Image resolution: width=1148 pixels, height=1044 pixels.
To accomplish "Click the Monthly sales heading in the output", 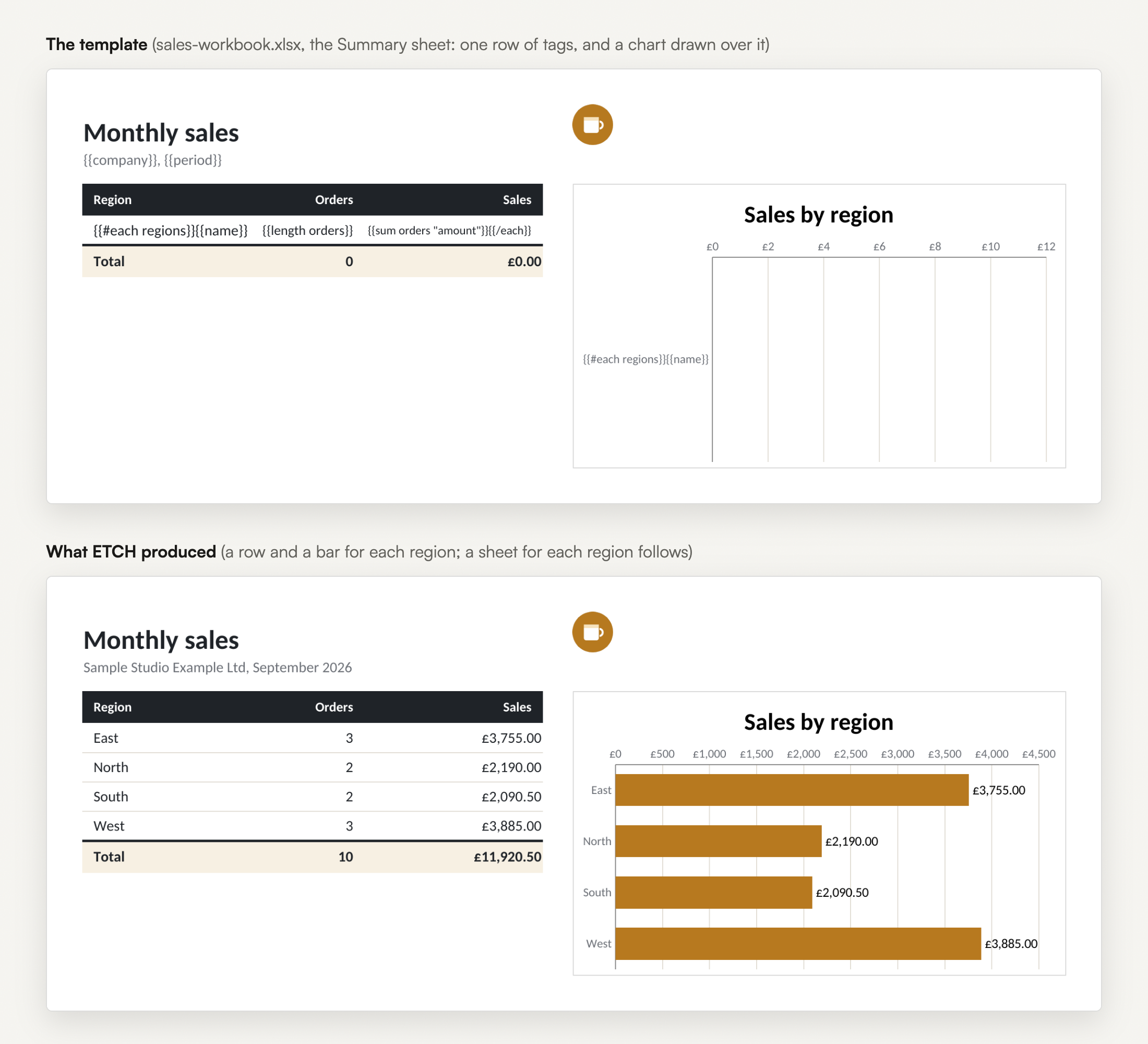I will [x=161, y=640].
